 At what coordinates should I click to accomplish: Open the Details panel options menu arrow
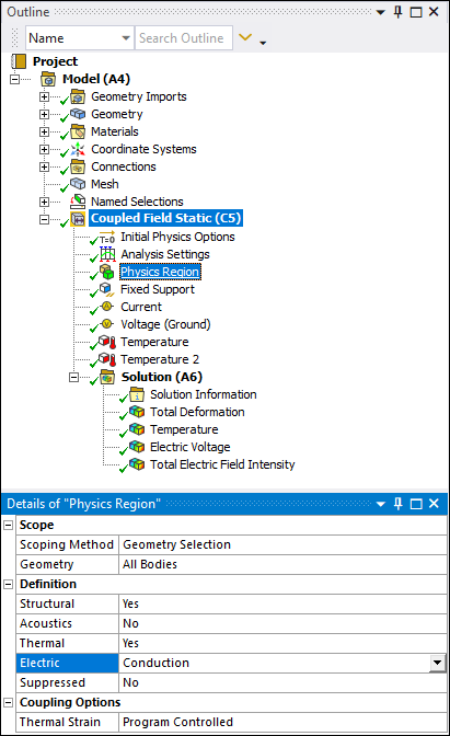(x=381, y=504)
